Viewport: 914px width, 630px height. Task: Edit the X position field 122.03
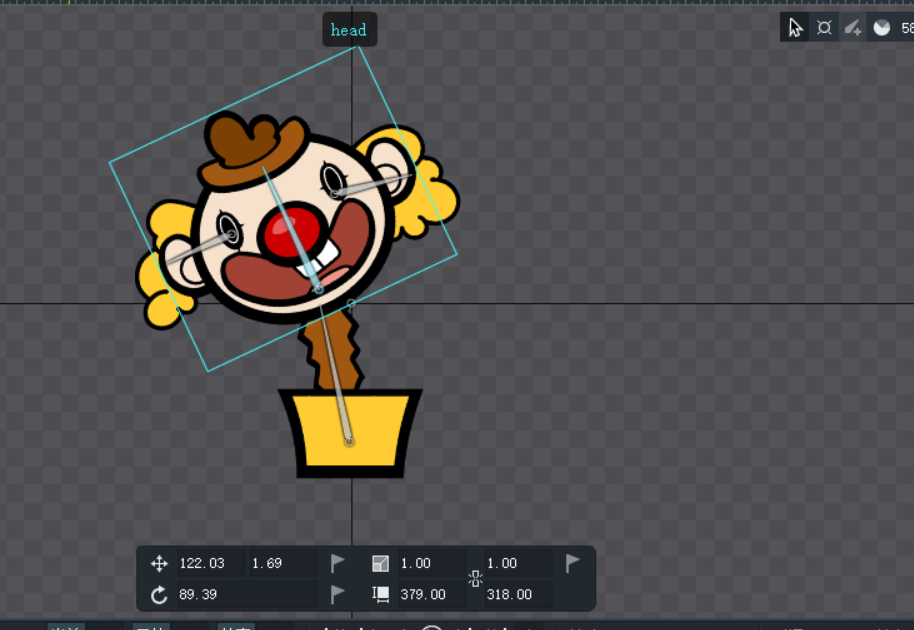tap(210, 563)
